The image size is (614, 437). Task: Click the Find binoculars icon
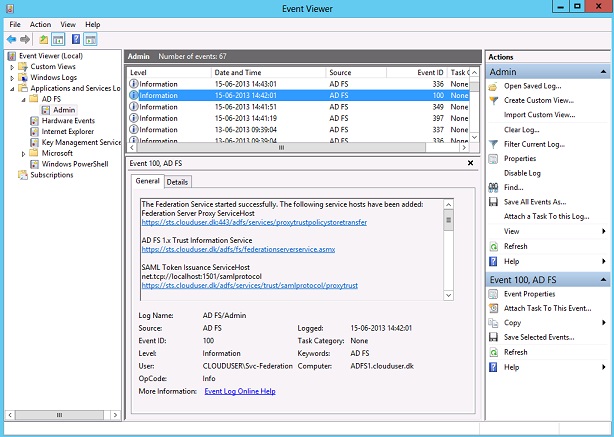point(493,188)
